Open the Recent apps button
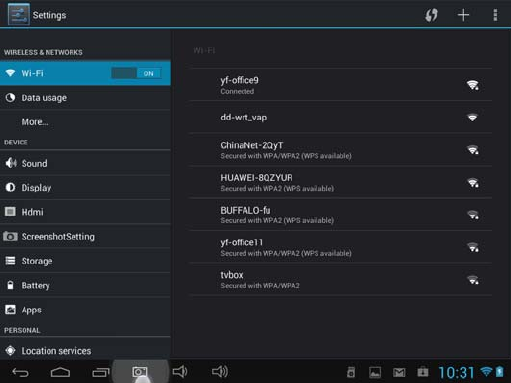The width and height of the screenshot is (511, 383). tap(101, 372)
